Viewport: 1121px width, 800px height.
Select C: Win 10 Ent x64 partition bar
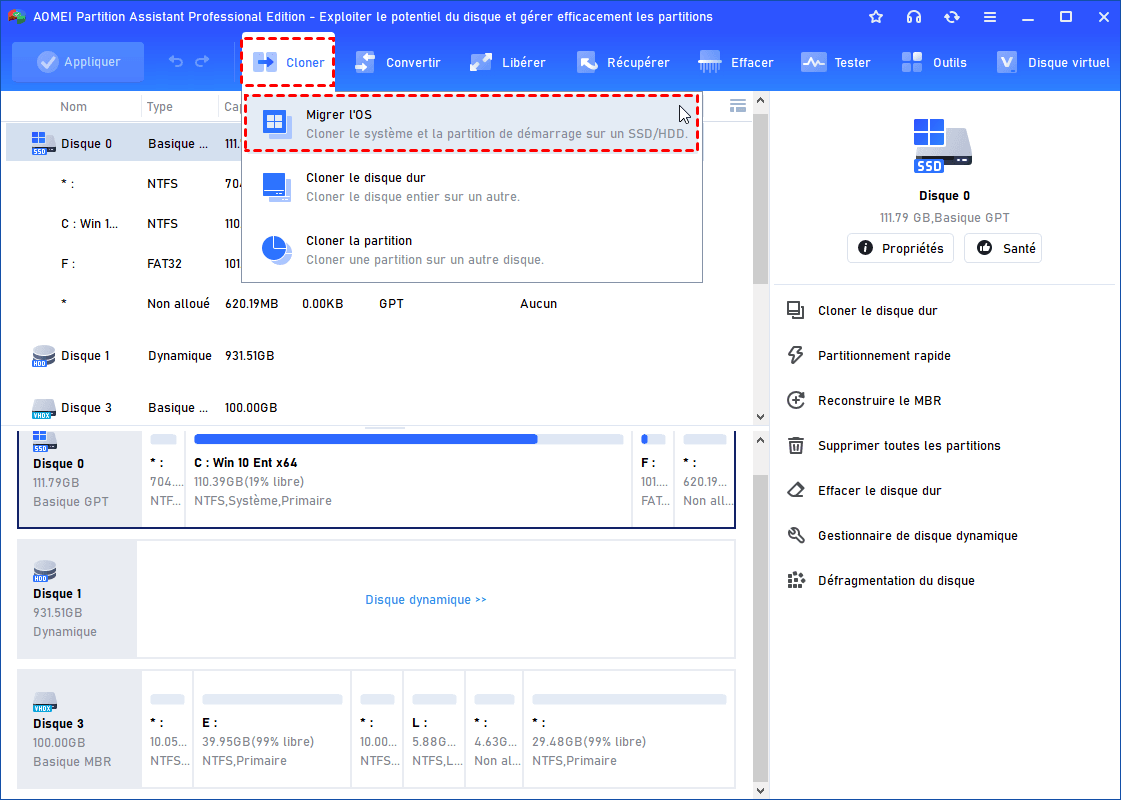[408, 480]
